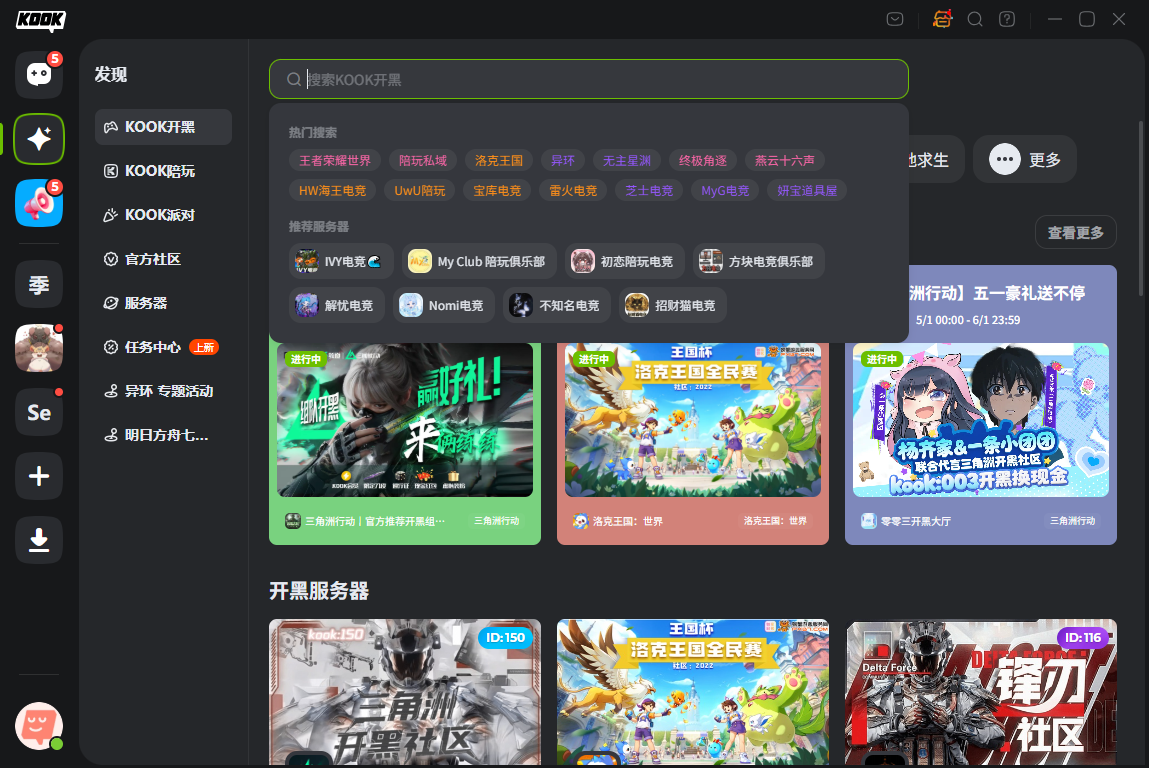Click hot search tag MyG电竞

point(725,191)
